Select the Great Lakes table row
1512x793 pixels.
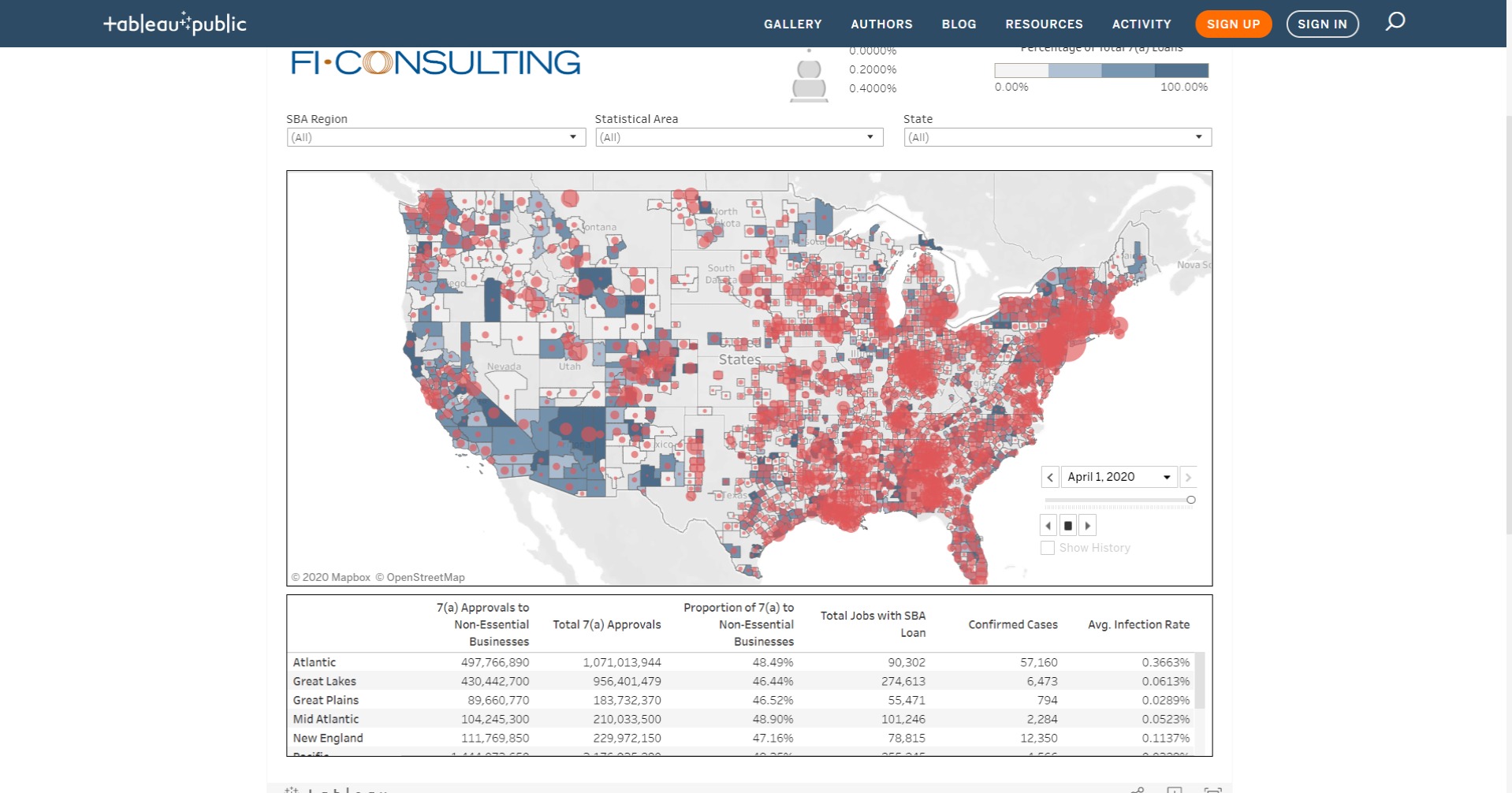pyautogui.click(x=324, y=681)
